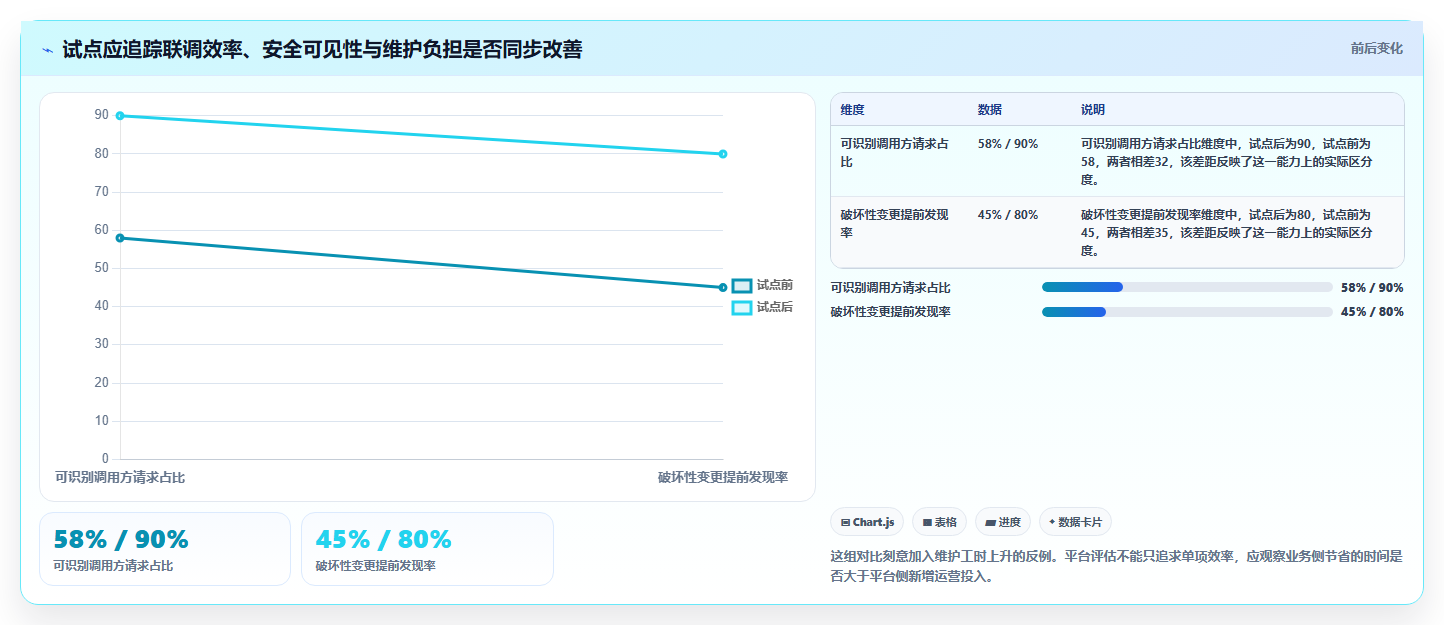Screen dimensions: 1444x625
Task: Click x-axis label 破坏性变更提前发现率
Action: coord(723,477)
